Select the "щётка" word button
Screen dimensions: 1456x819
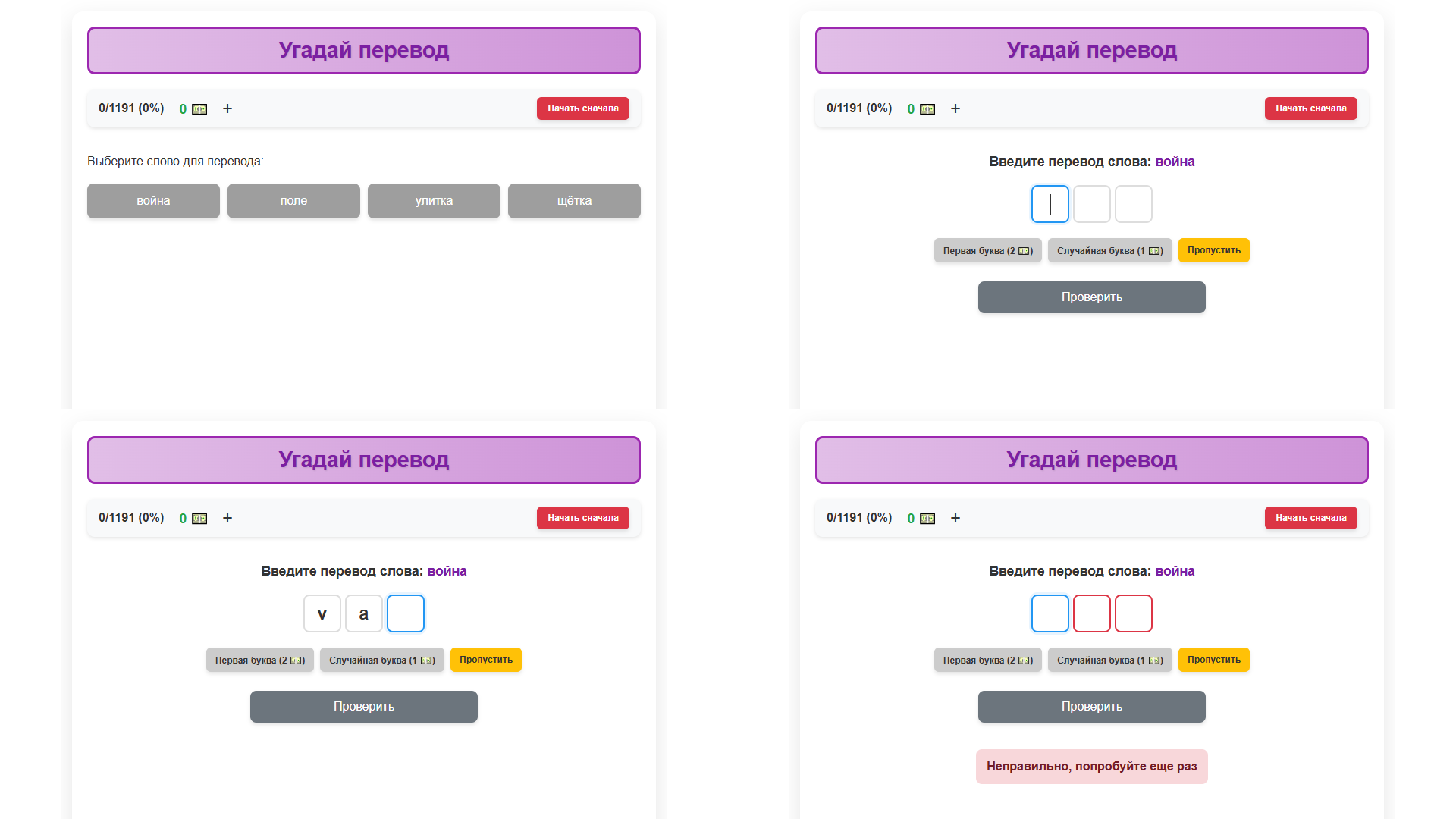[574, 201]
